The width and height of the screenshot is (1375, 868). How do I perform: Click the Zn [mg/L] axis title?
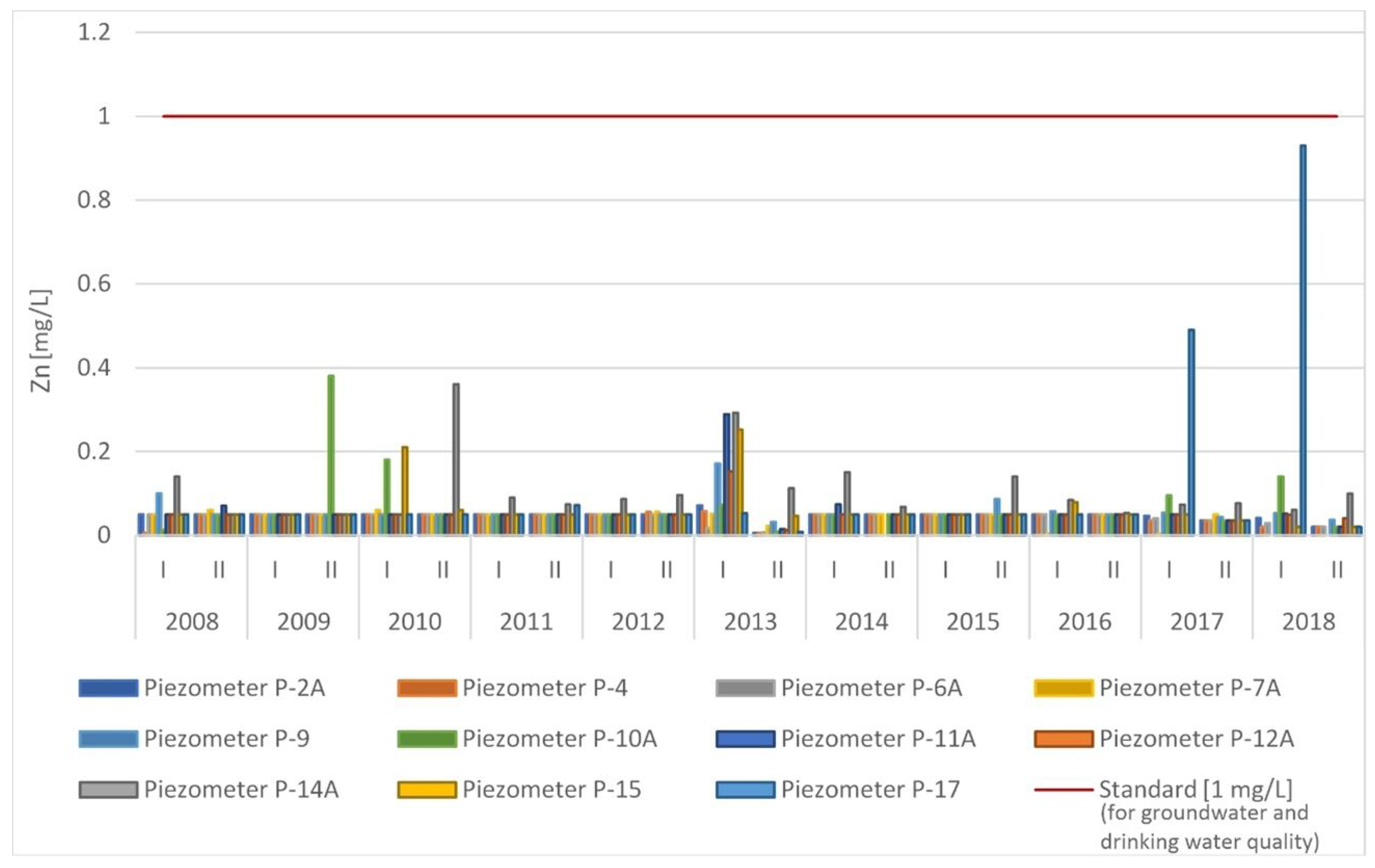[40, 342]
